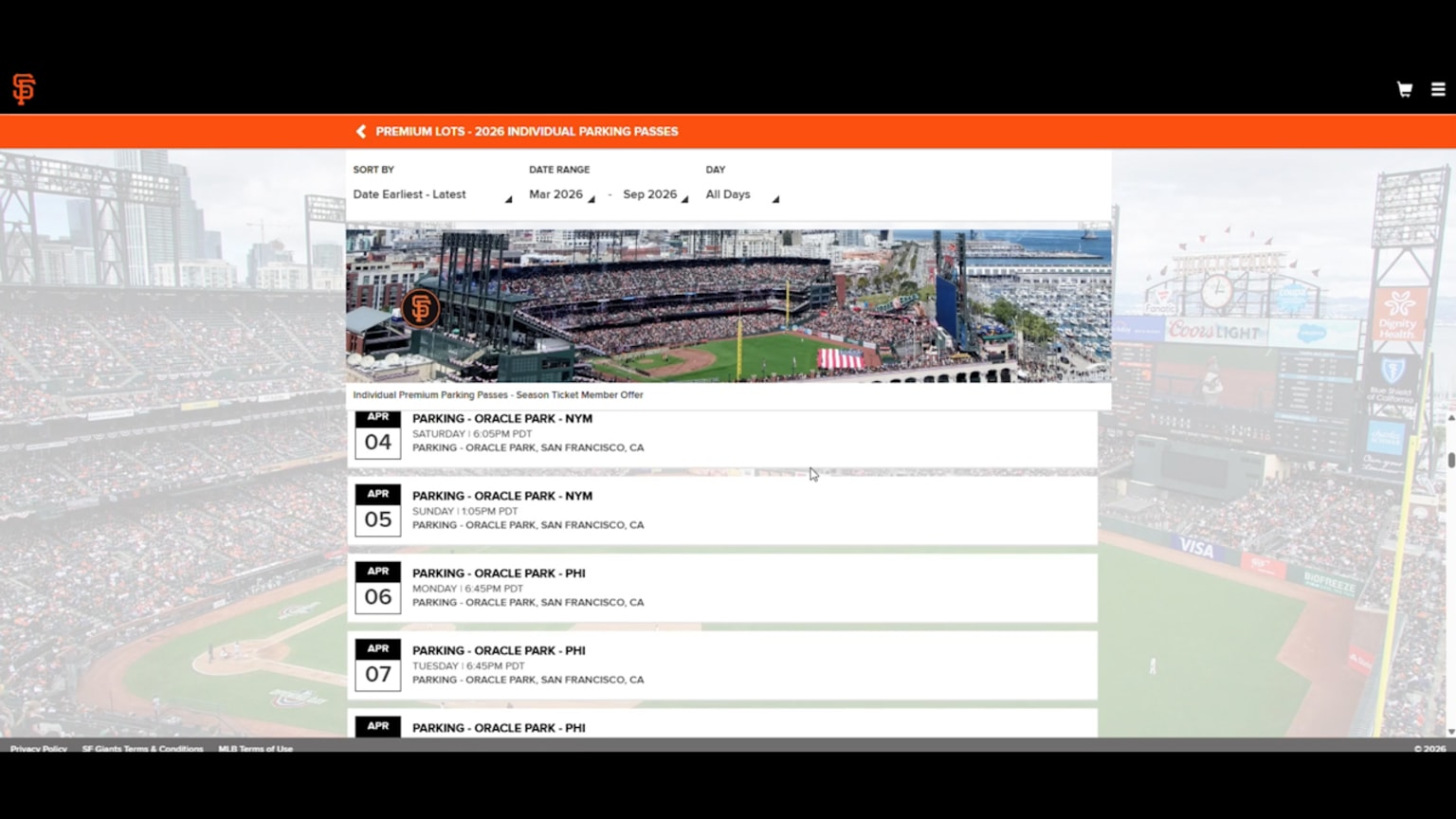
Task: Click Season Ticket Member Offer caption
Action: pyautogui.click(x=499, y=395)
